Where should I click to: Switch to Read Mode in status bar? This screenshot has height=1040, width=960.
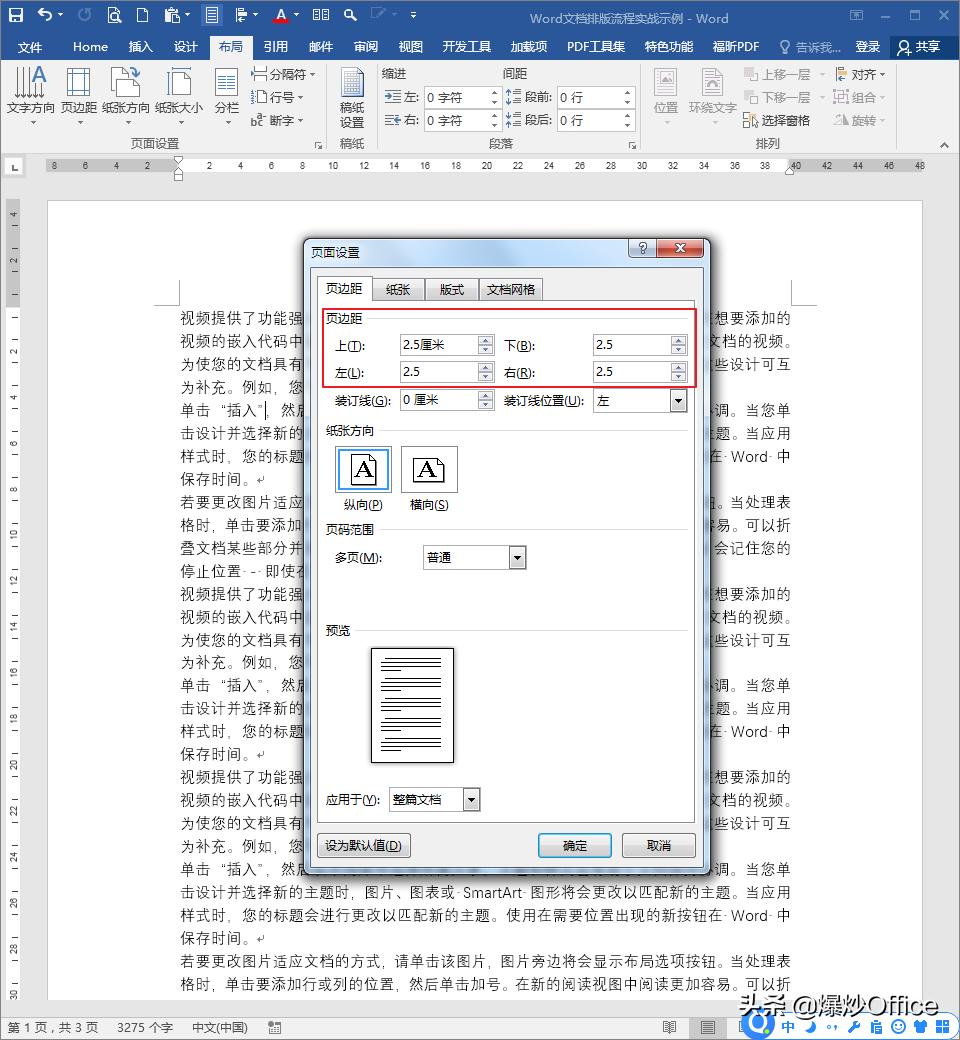point(669,1026)
